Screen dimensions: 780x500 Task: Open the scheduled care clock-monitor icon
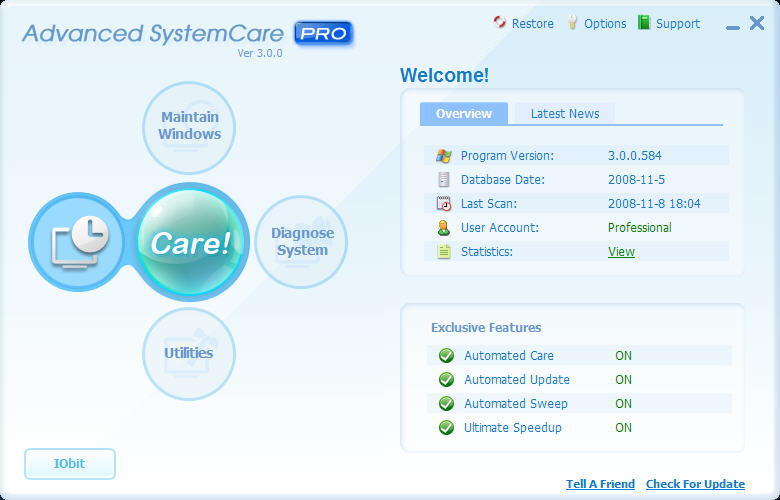[80, 242]
